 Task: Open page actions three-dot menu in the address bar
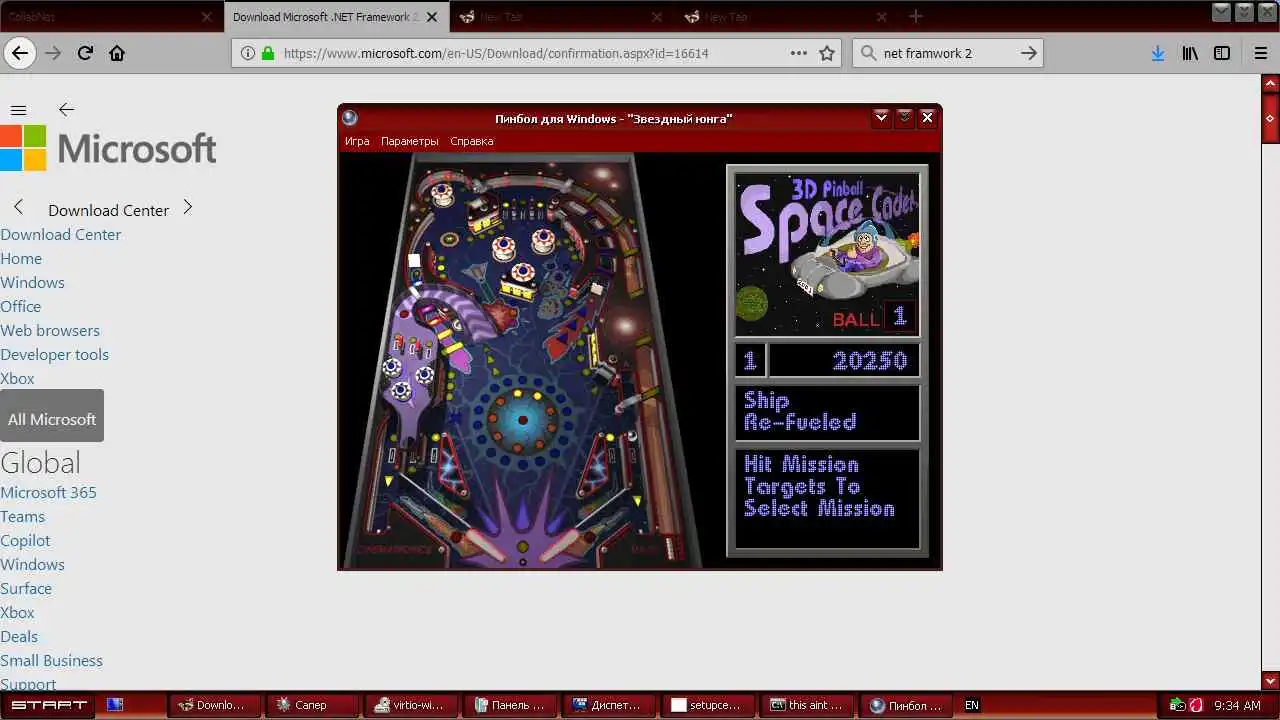click(x=799, y=53)
